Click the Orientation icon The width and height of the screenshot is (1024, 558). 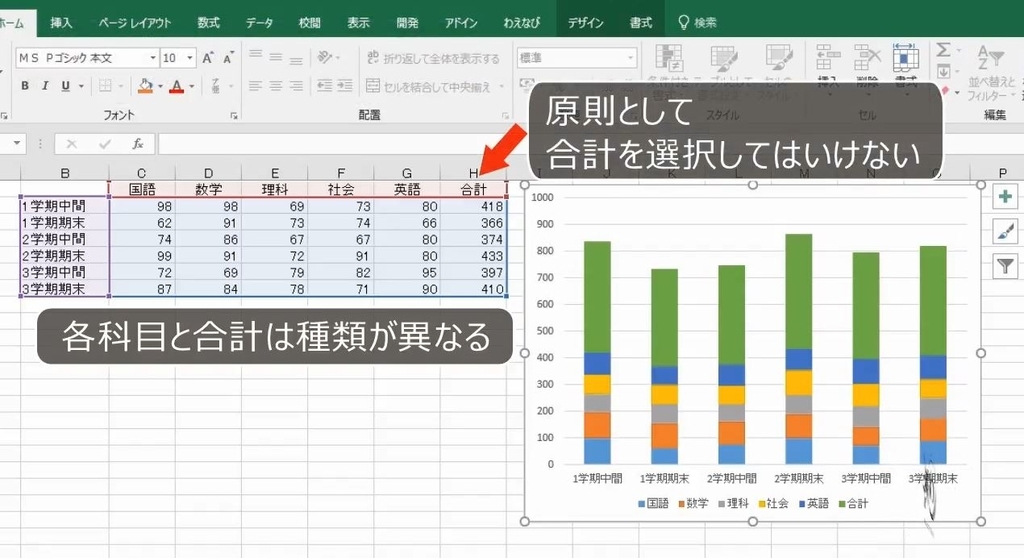click(x=325, y=57)
